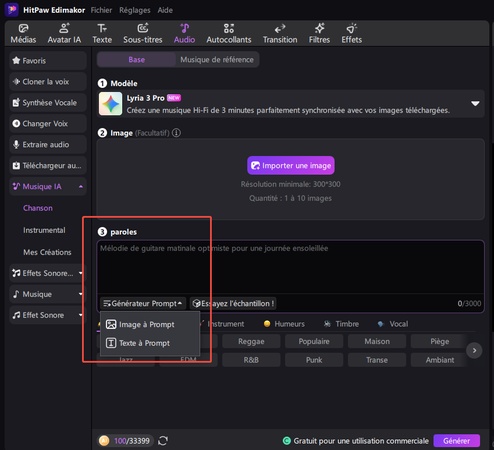Select Instrumental under Musique IA
The width and height of the screenshot is (494, 450).
tap(44, 230)
